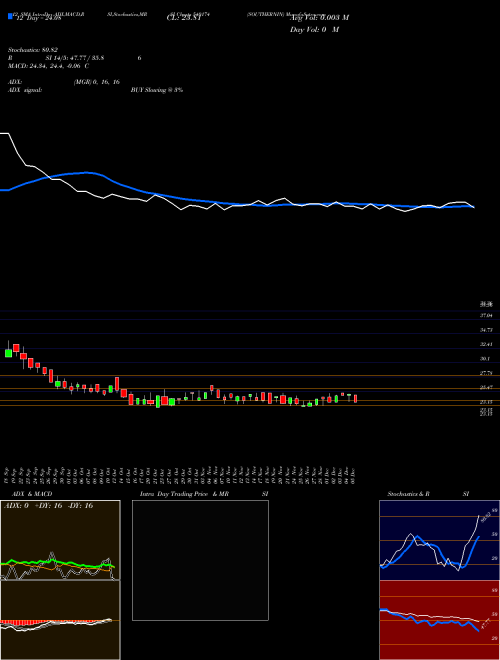
Task: Click the 'SI 14/3: 47.77 / 33.8' value
Action: (x=75, y=58)
